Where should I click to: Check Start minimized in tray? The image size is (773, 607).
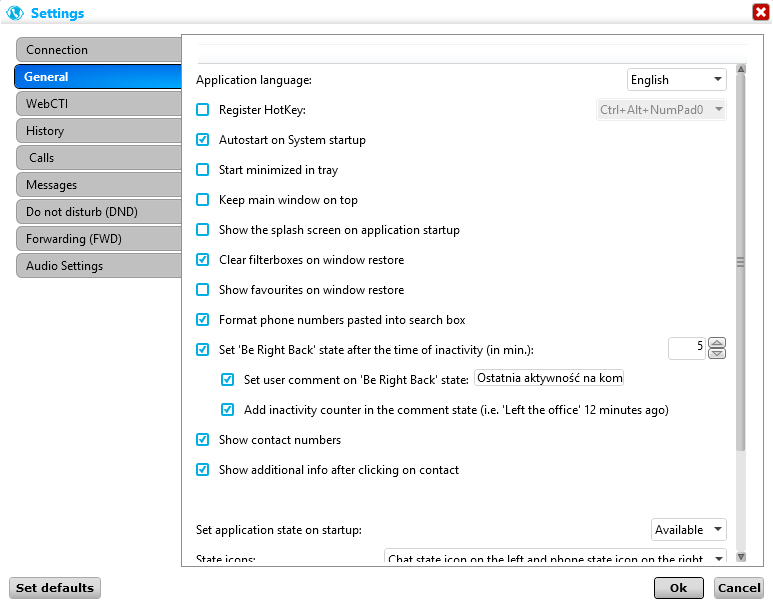(x=203, y=170)
